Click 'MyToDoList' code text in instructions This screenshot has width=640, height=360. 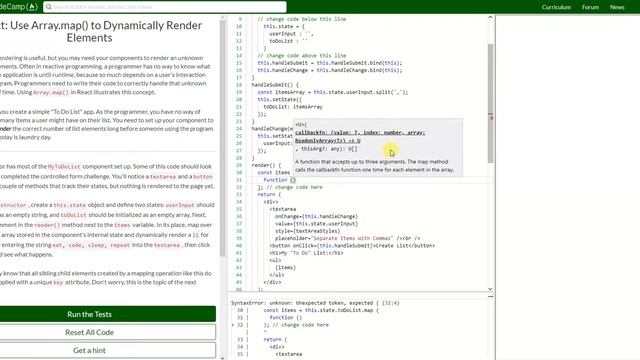(x=64, y=167)
